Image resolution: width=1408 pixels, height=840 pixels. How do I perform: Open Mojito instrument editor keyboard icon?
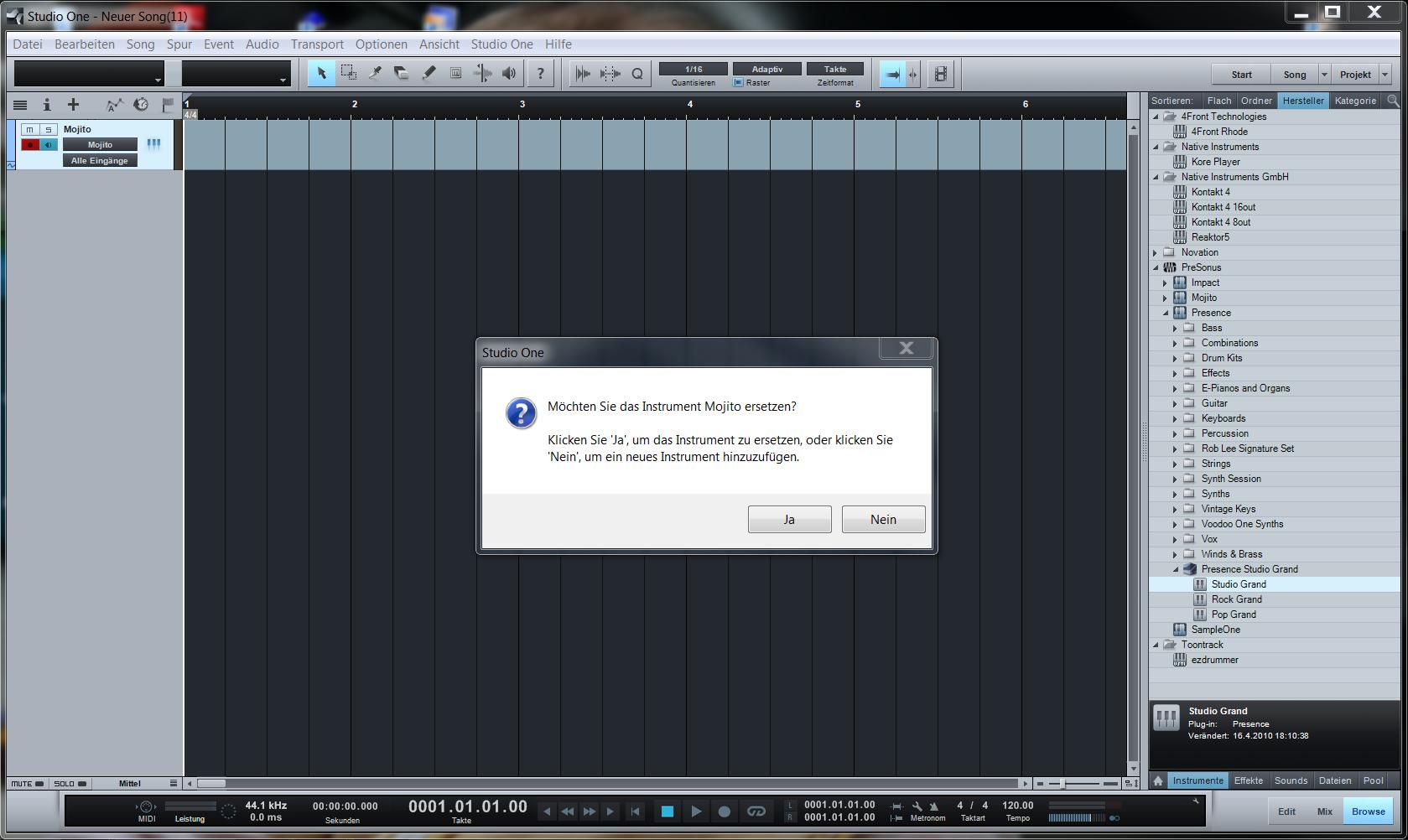(153, 144)
